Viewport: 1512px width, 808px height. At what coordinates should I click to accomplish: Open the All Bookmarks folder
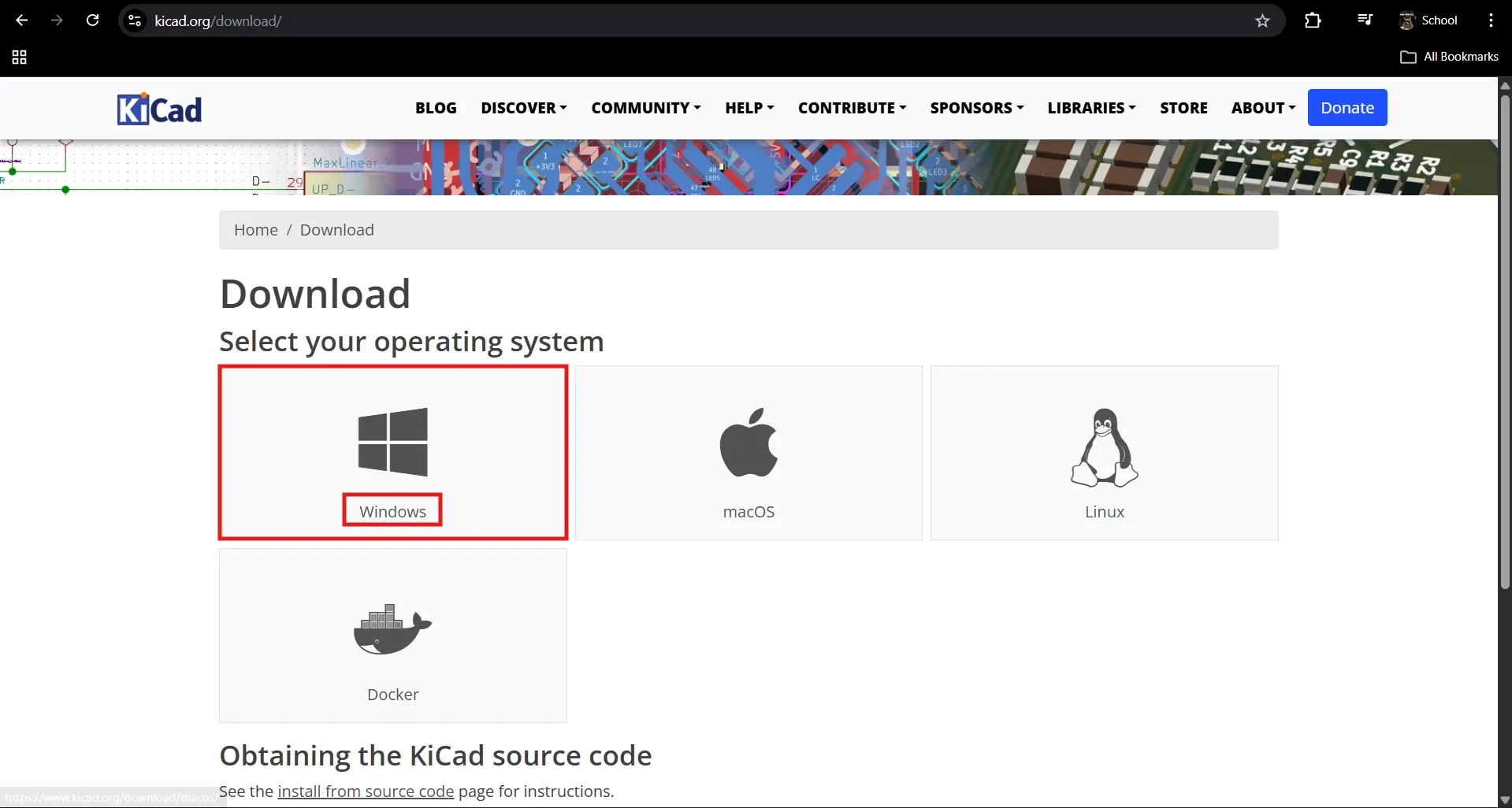point(1449,57)
